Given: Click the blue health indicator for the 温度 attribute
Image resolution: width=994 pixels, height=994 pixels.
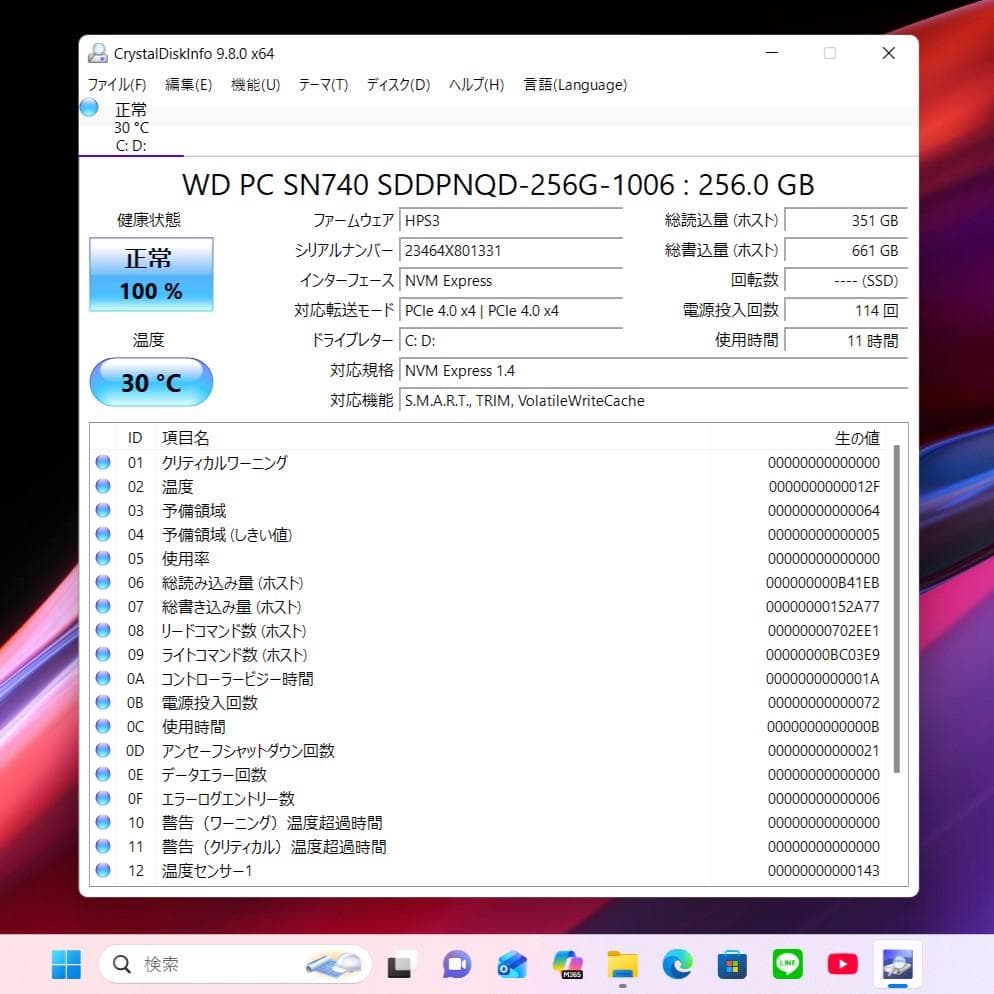Looking at the screenshot, I should [x=103, y=486].
